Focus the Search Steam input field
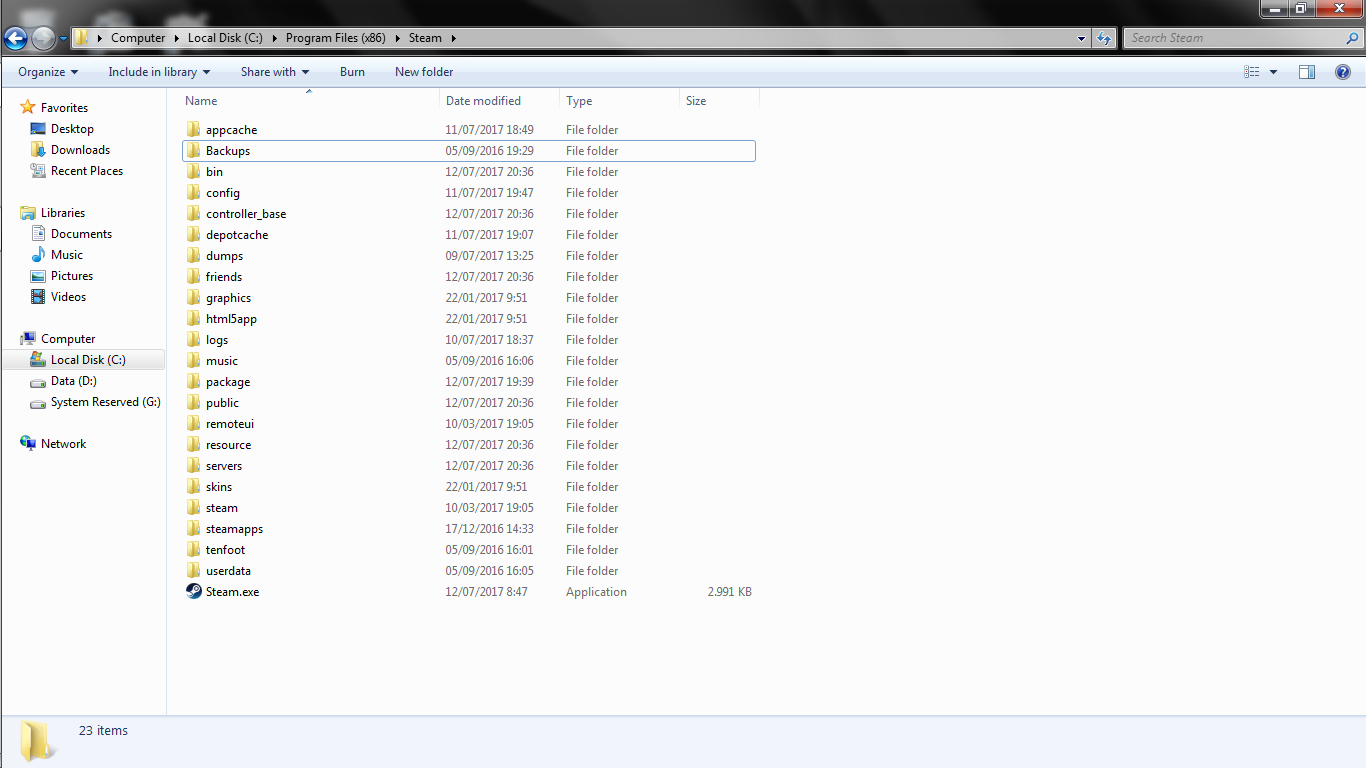The width and height of the screenshot is (1366, 768). coord(1235,38)
